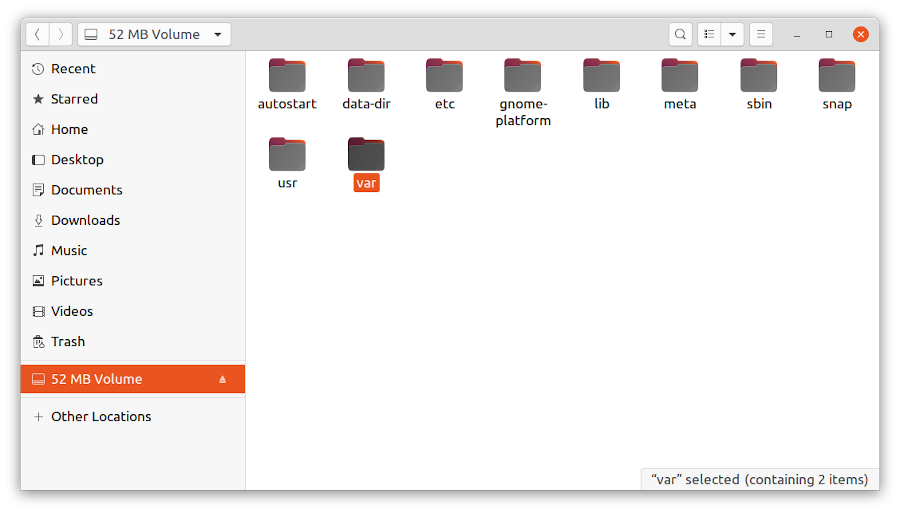This screenshot has width=900, height=513.
Task: Open Videos in the sidebar
Action: 133,312
